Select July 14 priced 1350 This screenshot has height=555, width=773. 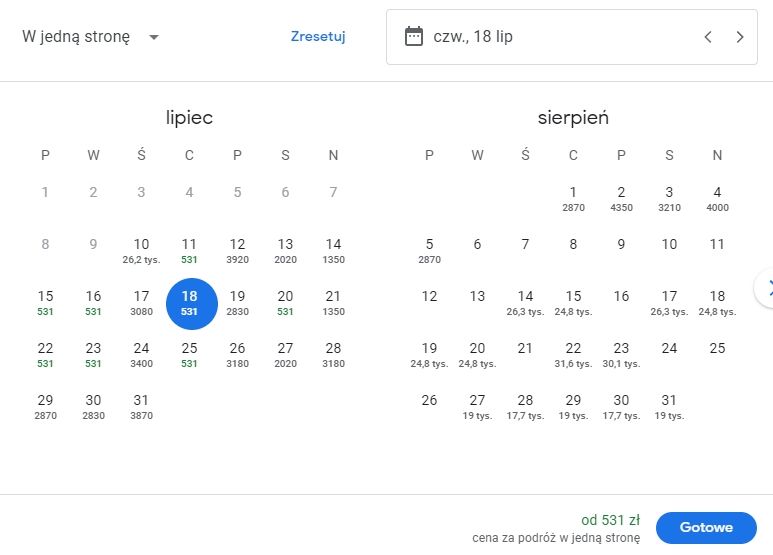click(333, 251)
